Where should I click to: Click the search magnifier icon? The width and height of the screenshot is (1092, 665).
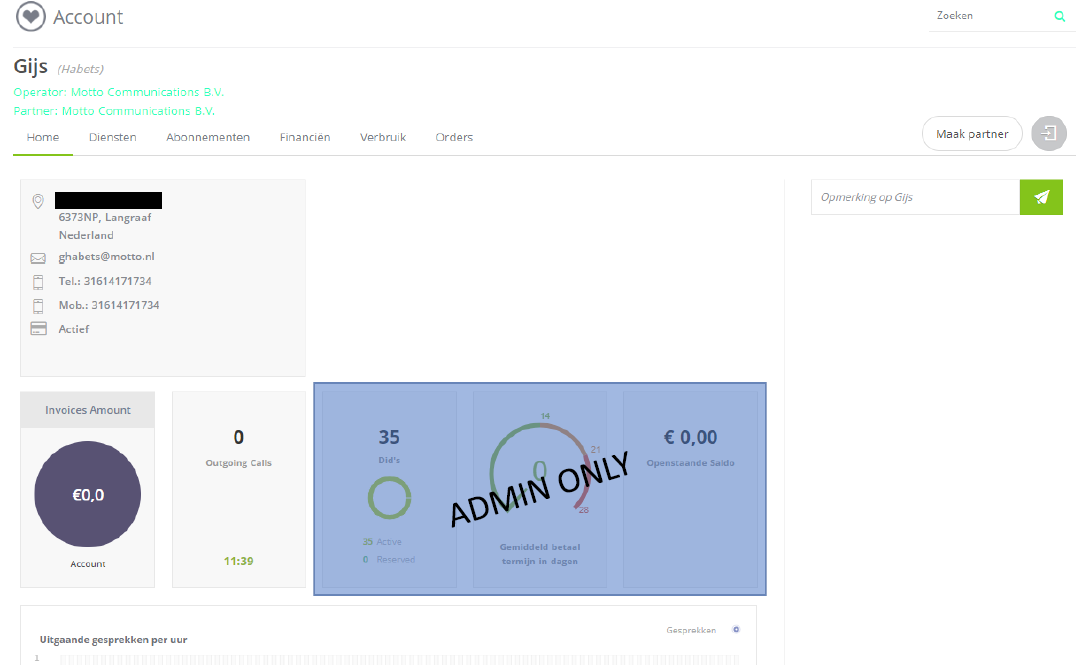(1059, 16)
